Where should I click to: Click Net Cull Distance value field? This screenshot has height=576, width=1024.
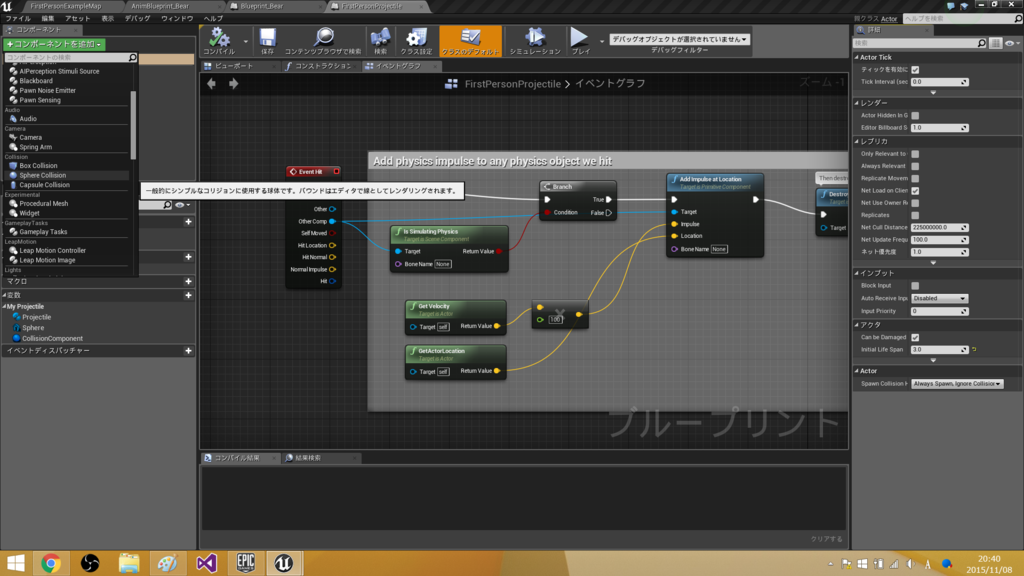tap(939, 228)
